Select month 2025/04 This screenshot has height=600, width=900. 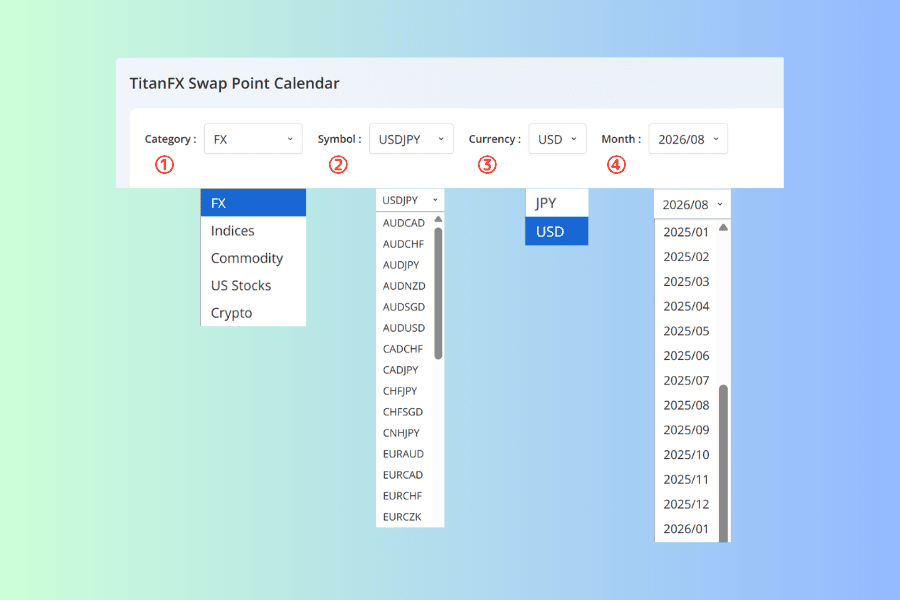(x=686, y=306)
